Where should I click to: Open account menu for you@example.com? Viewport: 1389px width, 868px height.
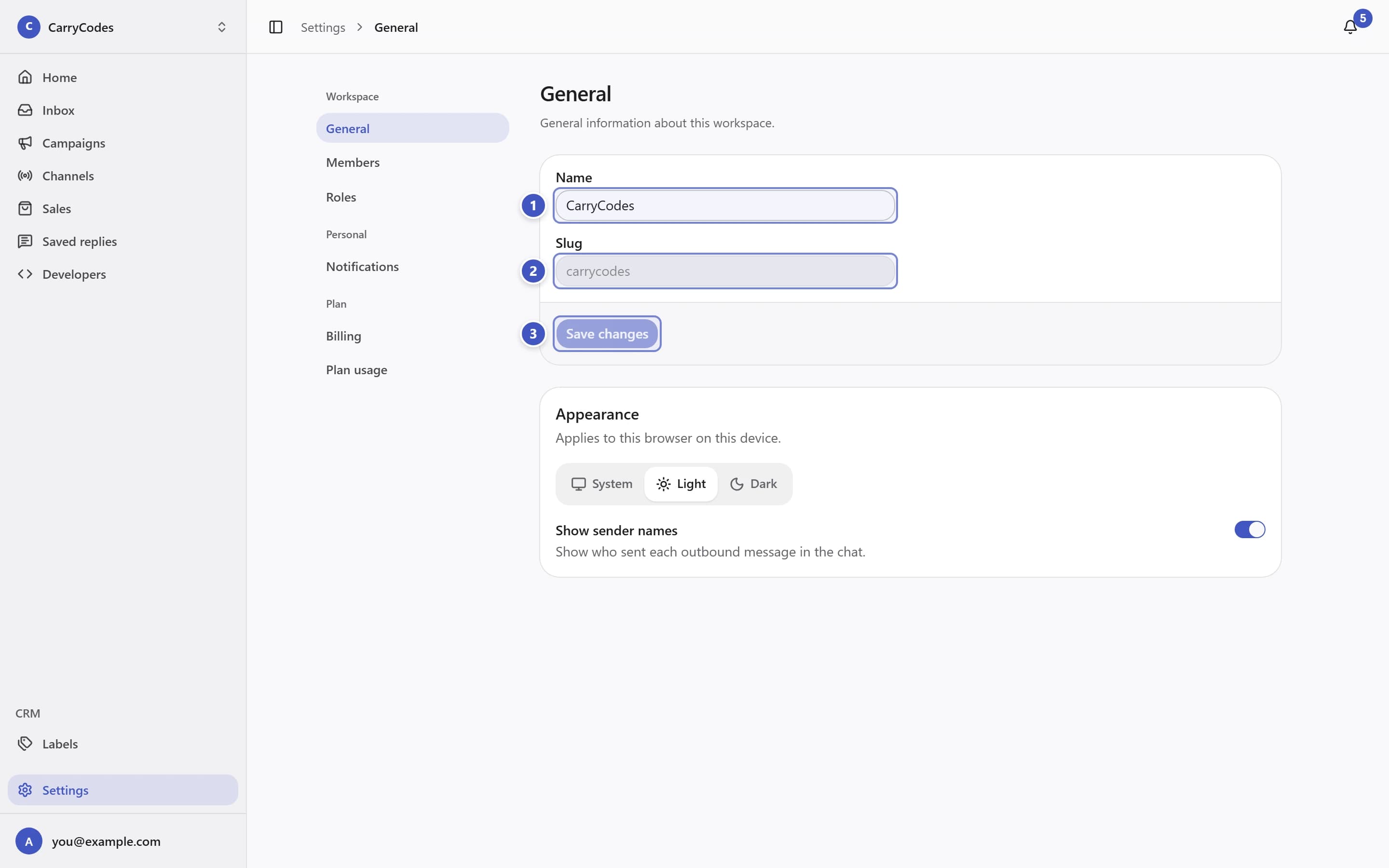(123, 841)
